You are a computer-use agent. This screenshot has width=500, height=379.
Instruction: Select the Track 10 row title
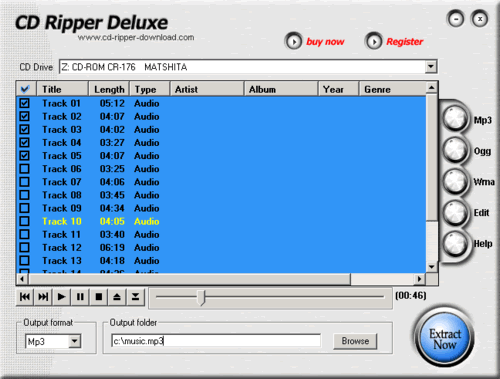click(x=62, y=221)
